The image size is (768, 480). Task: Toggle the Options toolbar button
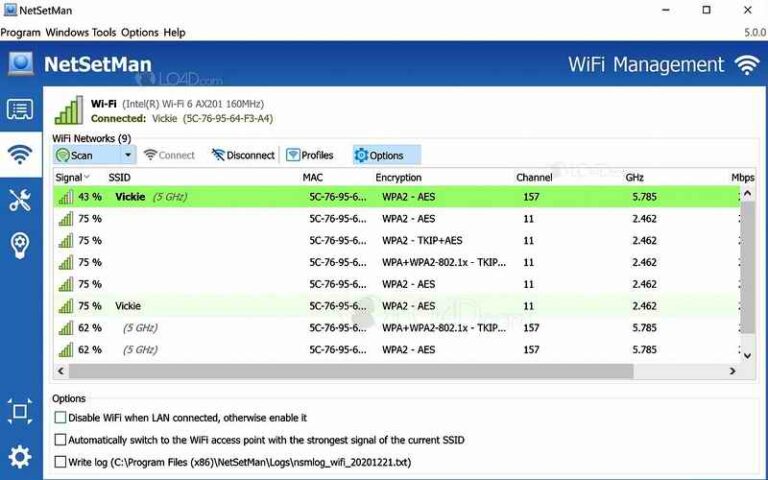click(x=379, y=155)
